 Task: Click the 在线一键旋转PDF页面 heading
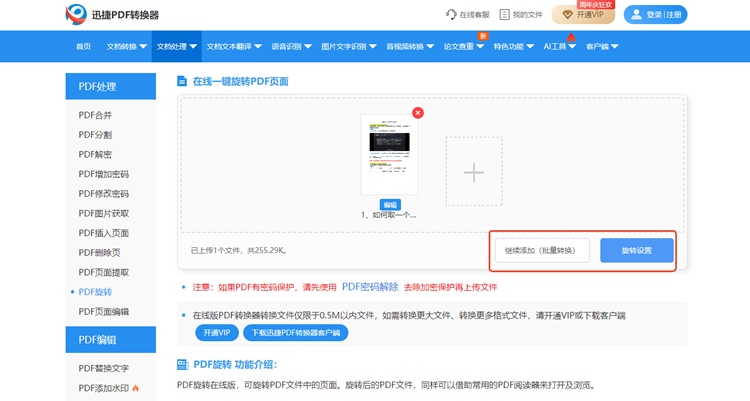coord(240,81)
